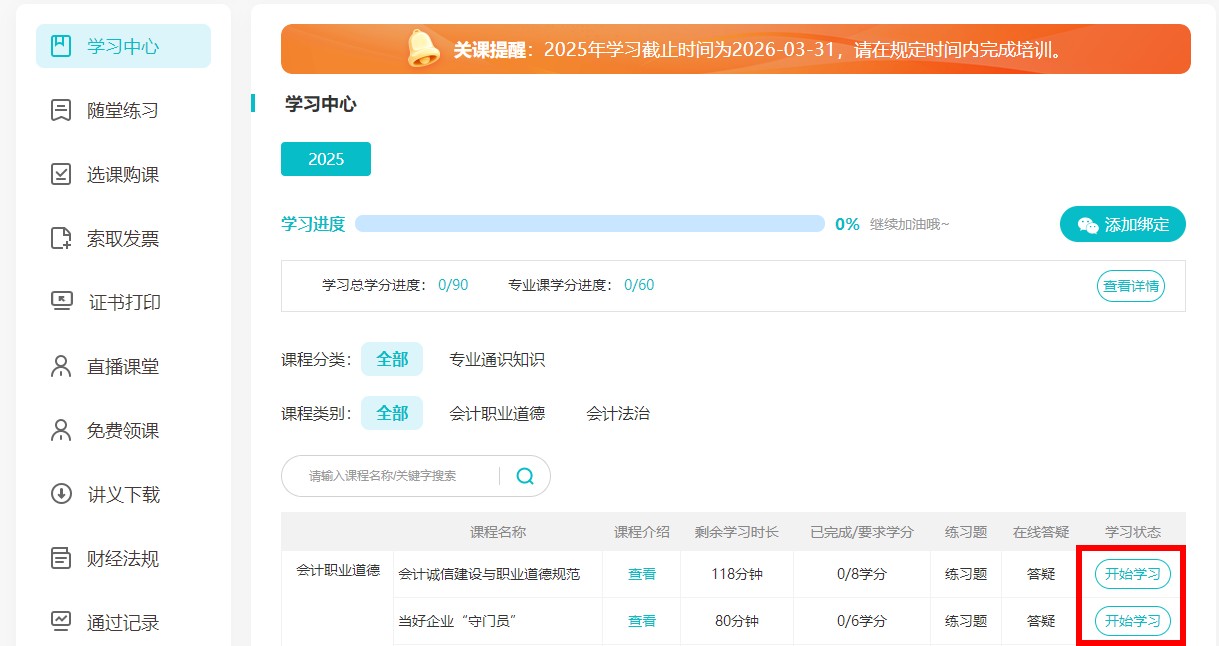
Task: Click the 直播课堂 person icon
Action: pos(61,366)
